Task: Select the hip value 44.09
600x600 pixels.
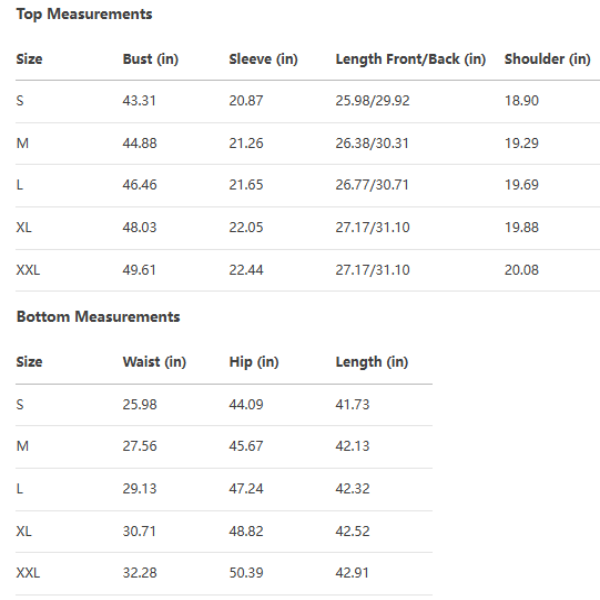Action: coord(246,404)
